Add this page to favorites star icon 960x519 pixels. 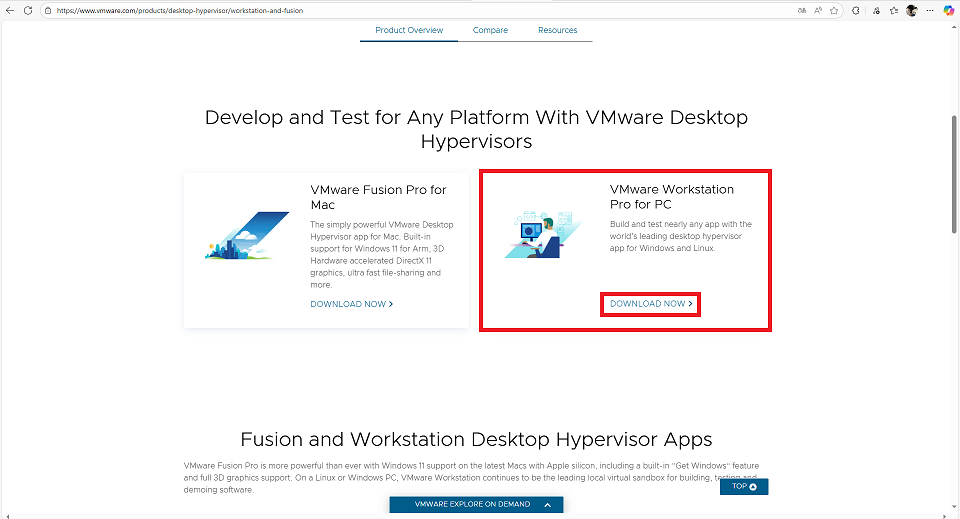click(834, 10)
